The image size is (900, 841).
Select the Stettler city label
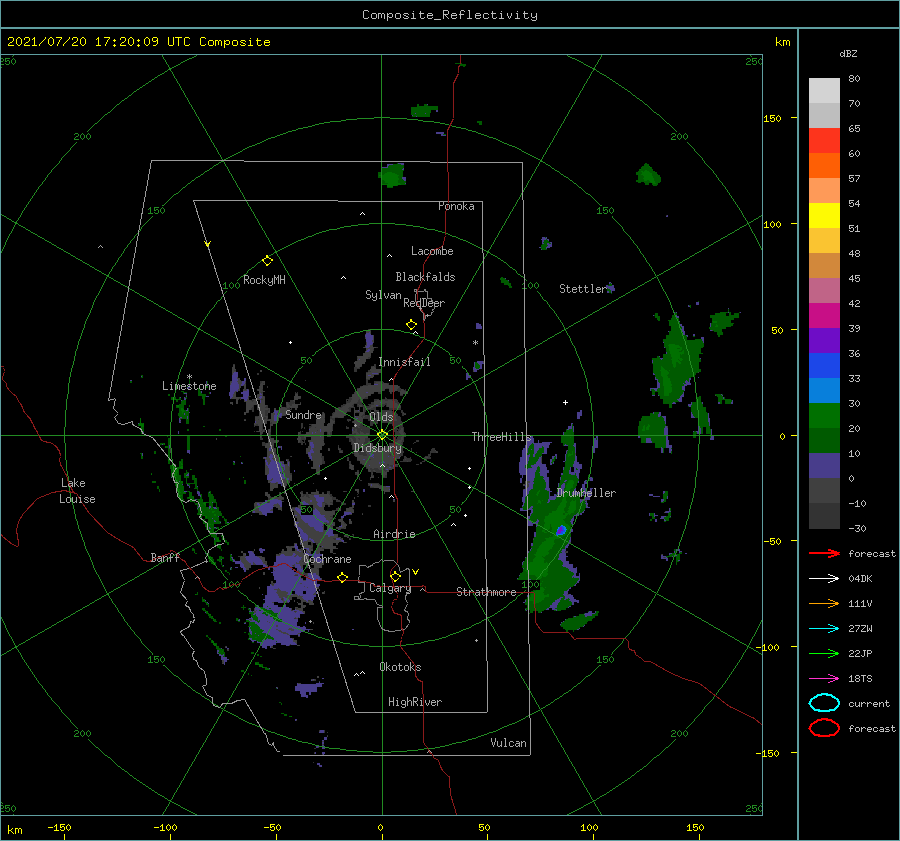(583, 289)
